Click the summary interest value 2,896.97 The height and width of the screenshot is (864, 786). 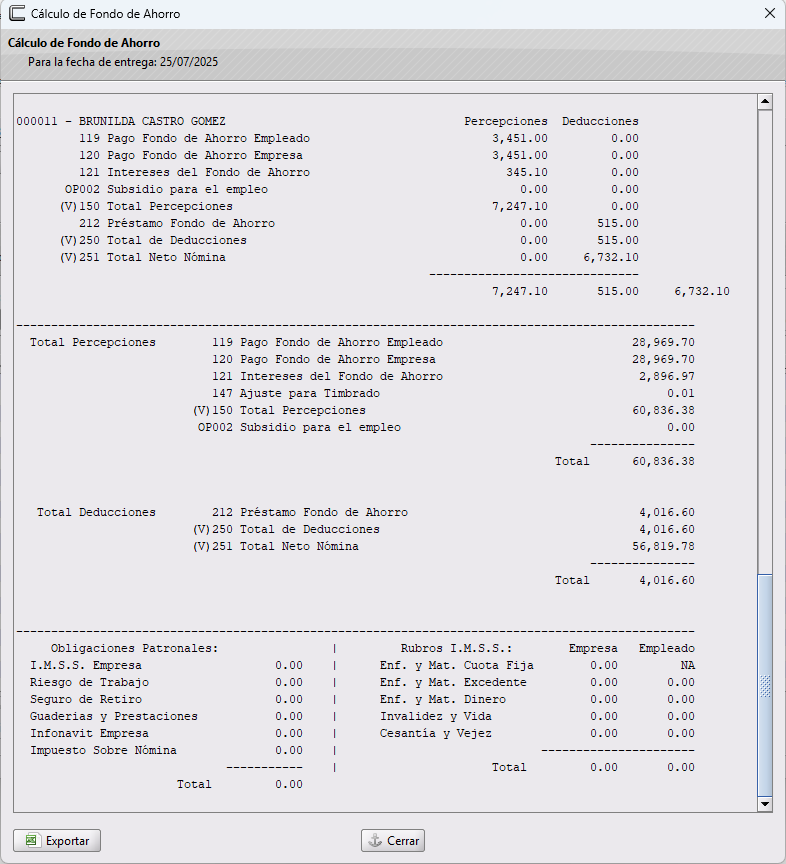tap(666, 376)
